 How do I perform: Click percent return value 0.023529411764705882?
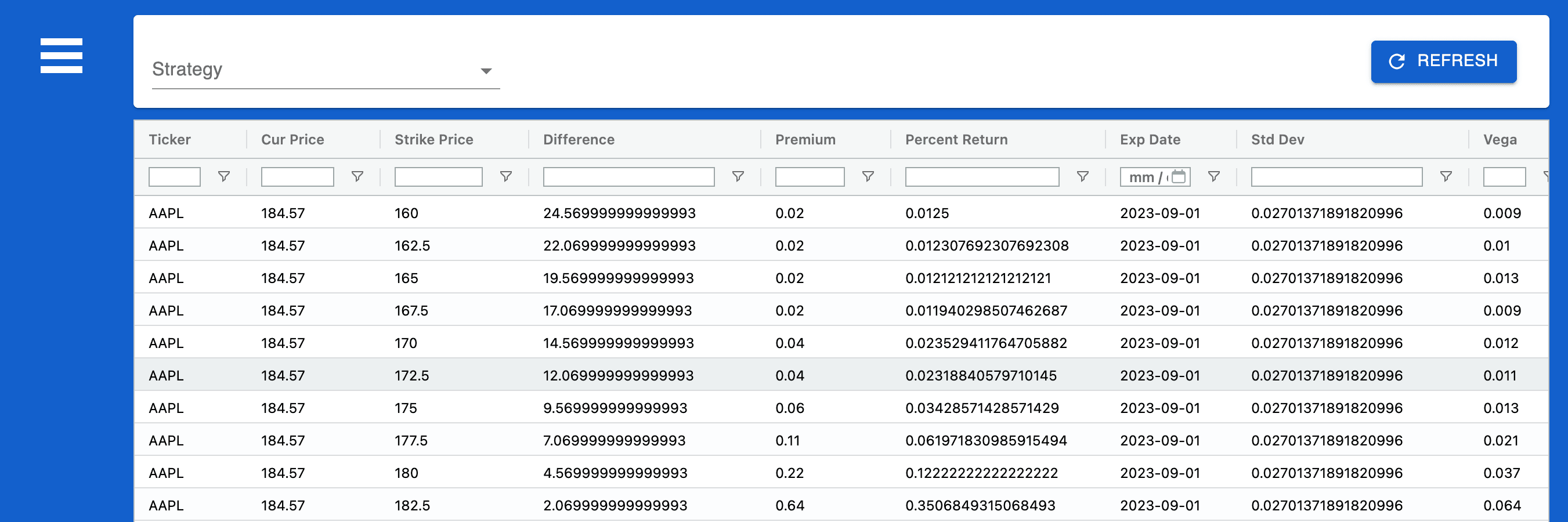point(986,343)
